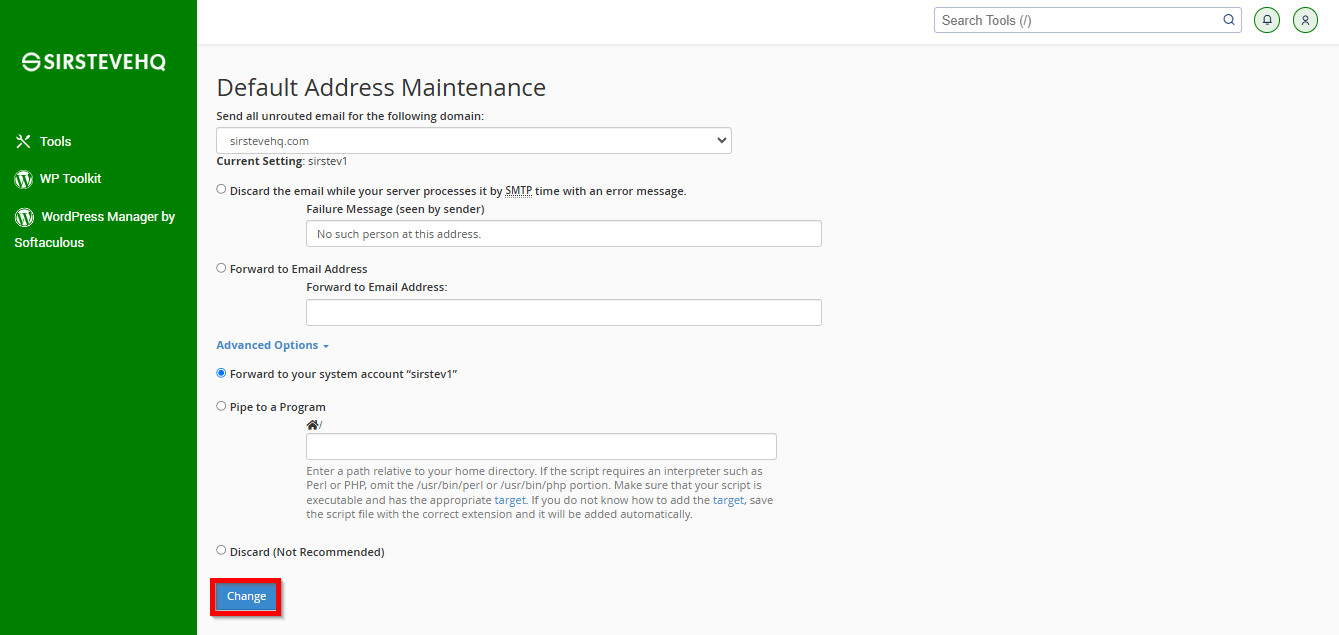Open WordPress Manager by Softaculous
Screen dimensions: 1339x635
(95, 229)
